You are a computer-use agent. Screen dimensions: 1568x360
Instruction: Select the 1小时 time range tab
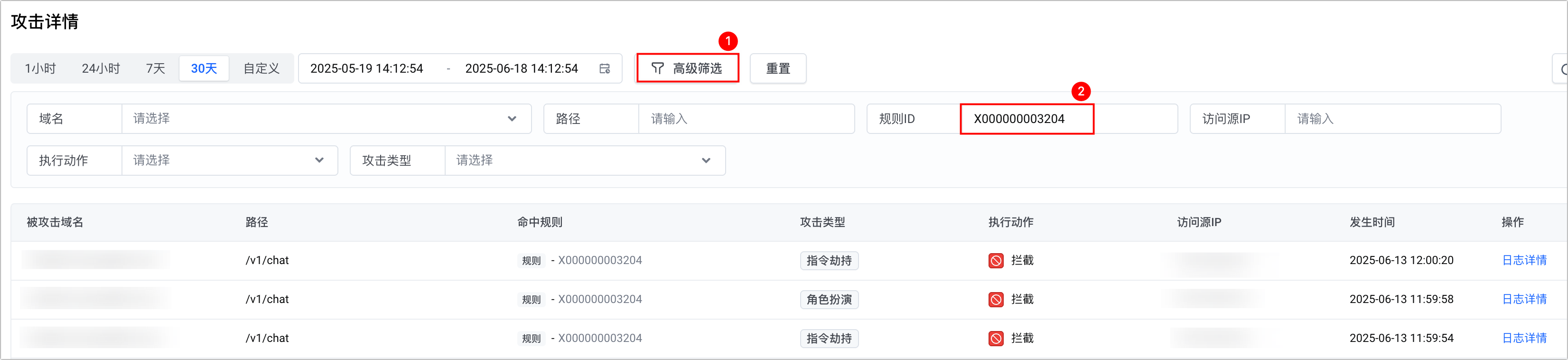click(40, 69)
